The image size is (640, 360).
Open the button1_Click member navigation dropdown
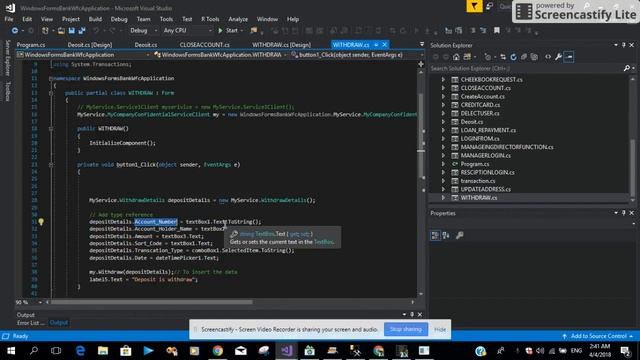point(357,55)
